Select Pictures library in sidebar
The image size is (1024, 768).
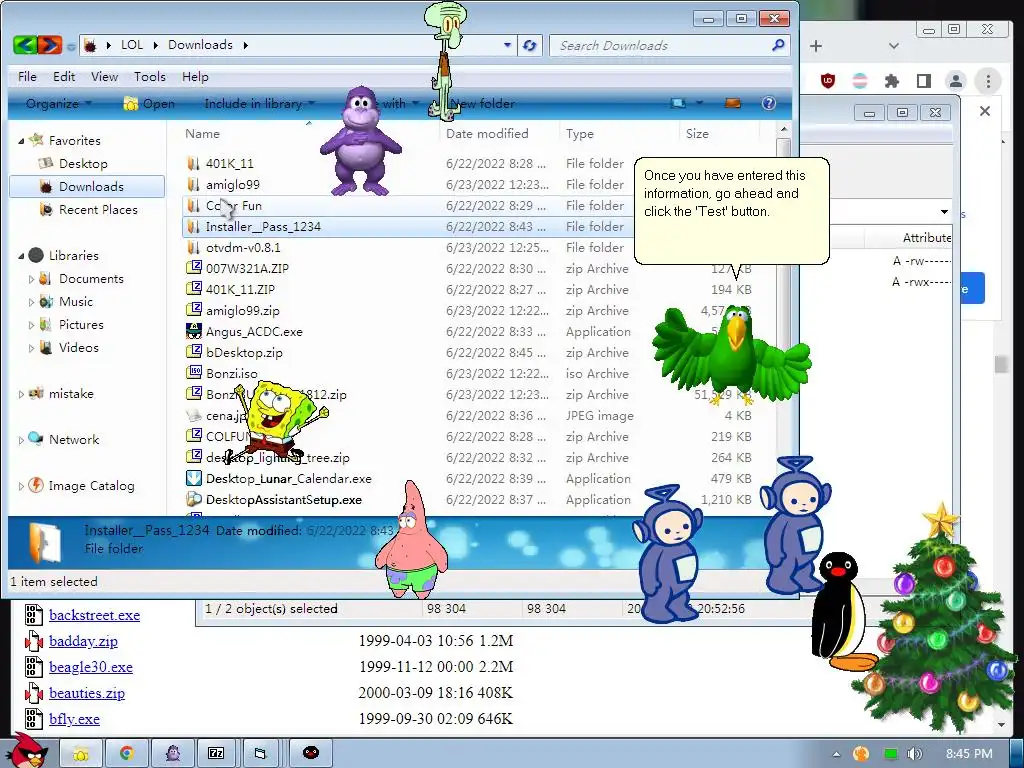[x=81, y=325]
